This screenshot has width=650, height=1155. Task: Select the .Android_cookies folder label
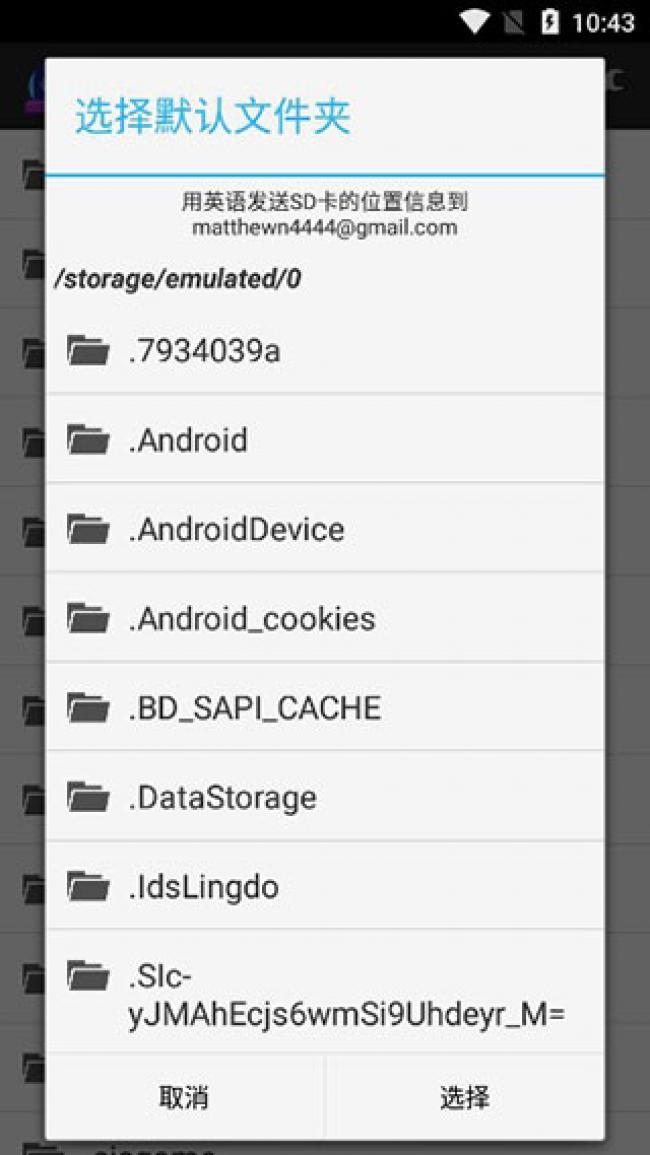pyautogui.click(x=252, y=619)
